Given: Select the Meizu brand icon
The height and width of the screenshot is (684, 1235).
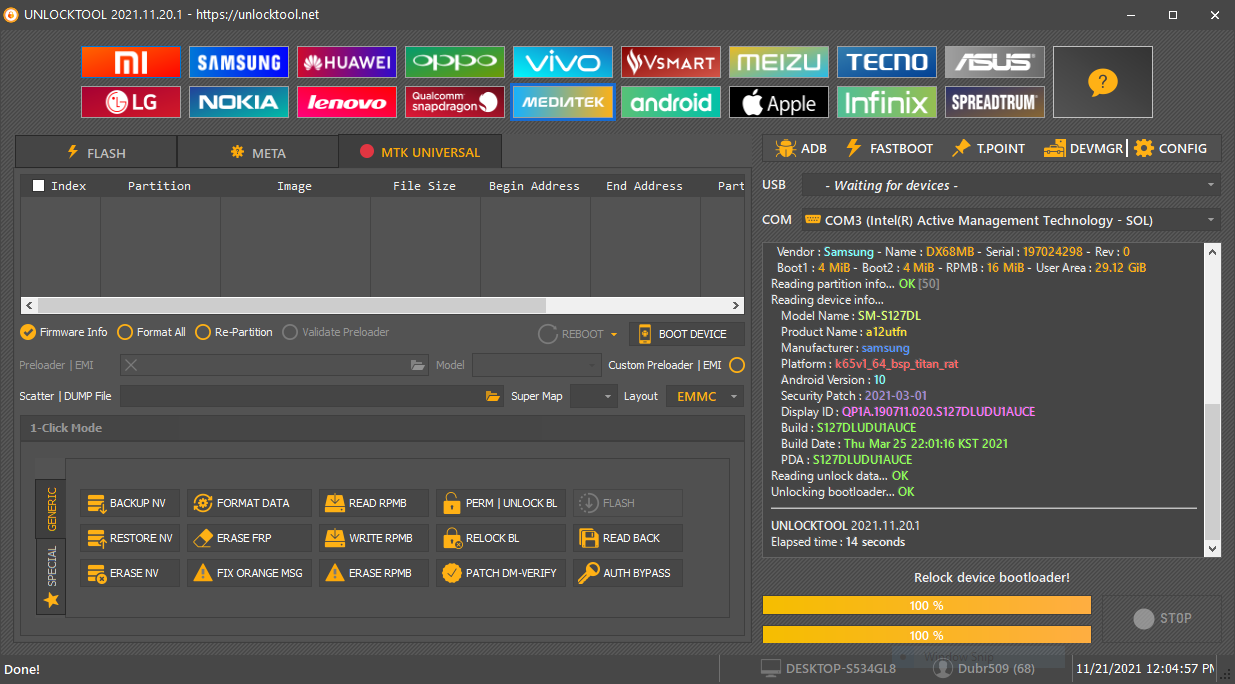Looking at the screenshot, I should click(x=779, y=62).
